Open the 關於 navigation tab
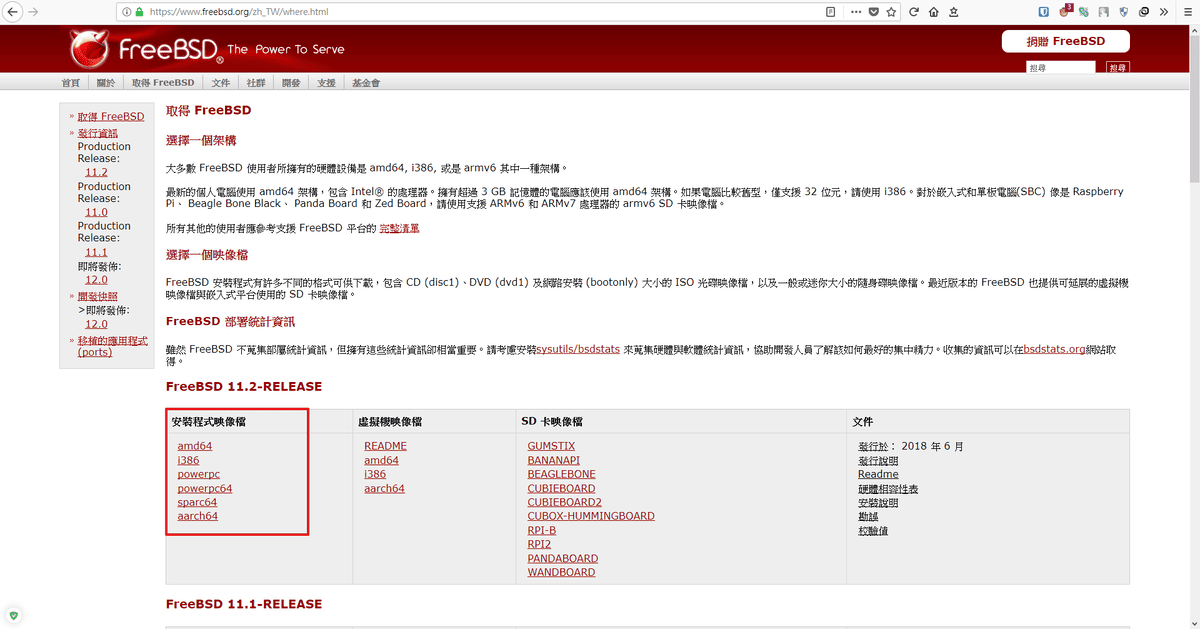The image size is (1200, 629). (x=106, y=83)
